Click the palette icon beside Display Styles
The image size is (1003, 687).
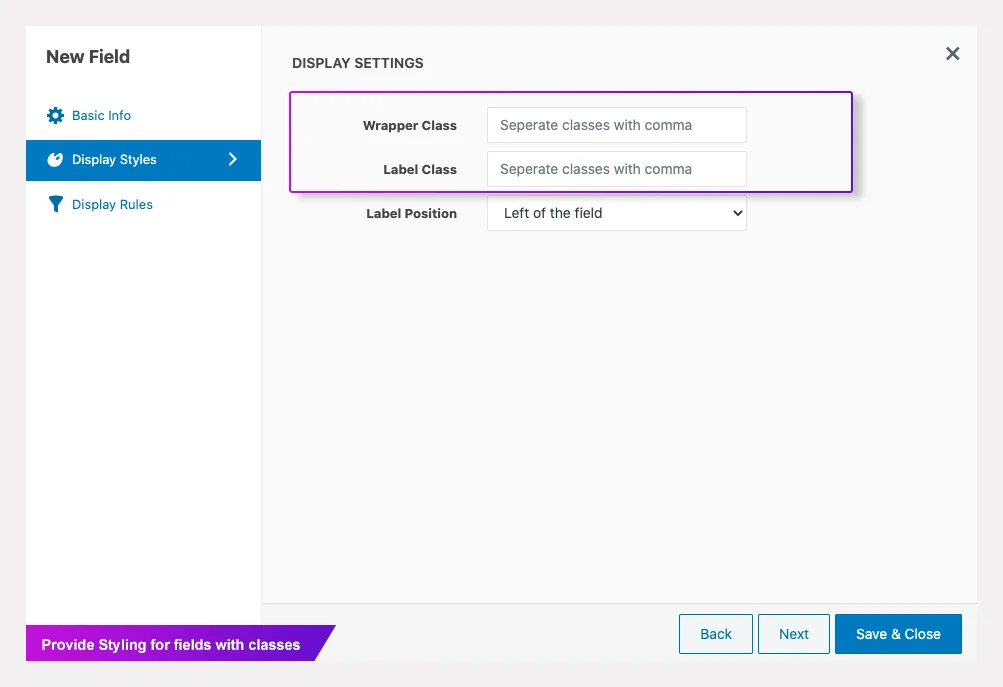point(55,160)
